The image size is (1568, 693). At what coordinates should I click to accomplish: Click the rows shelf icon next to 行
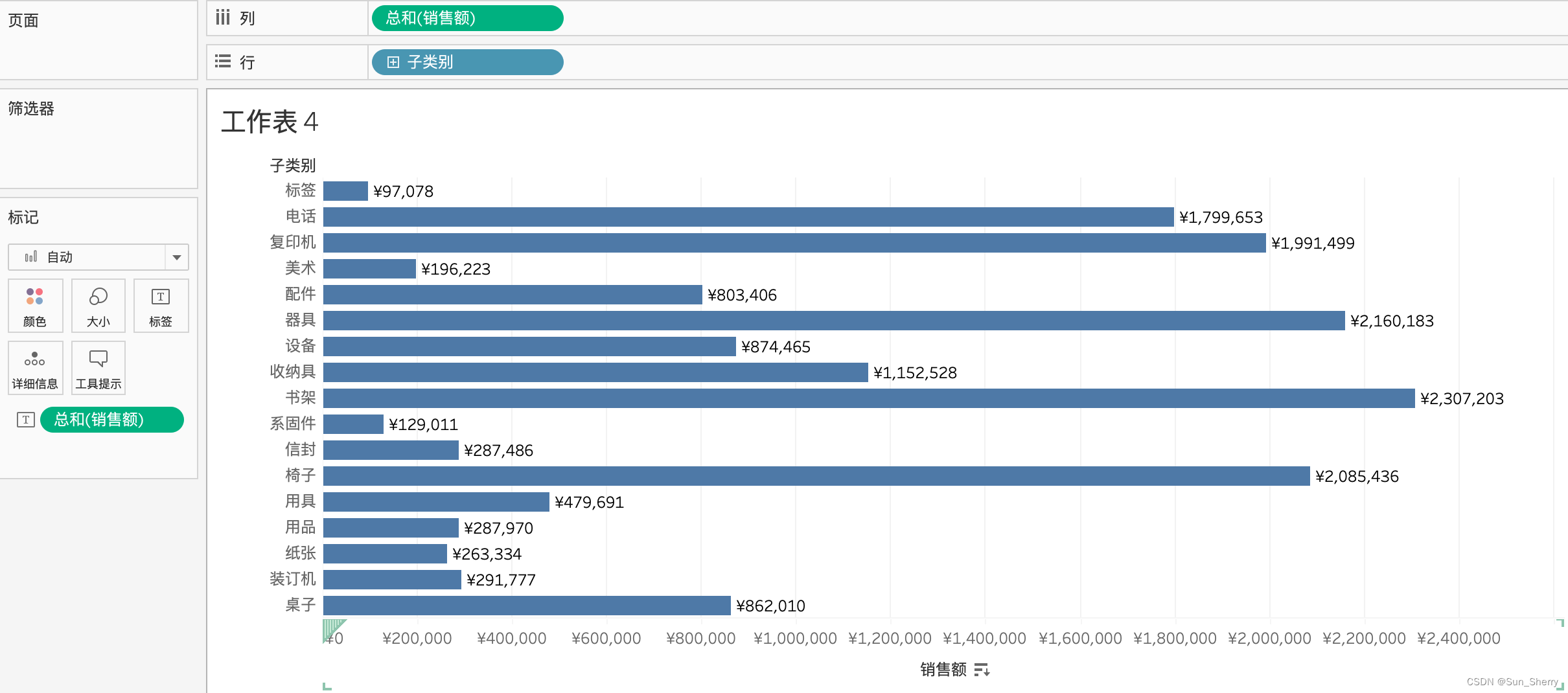[223, 62]
